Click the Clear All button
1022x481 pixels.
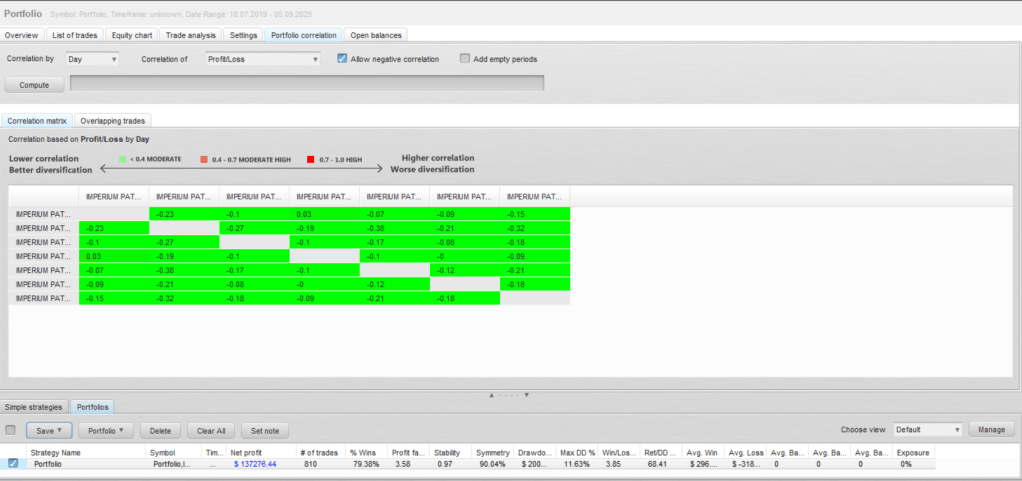click(x=211, y=430)
